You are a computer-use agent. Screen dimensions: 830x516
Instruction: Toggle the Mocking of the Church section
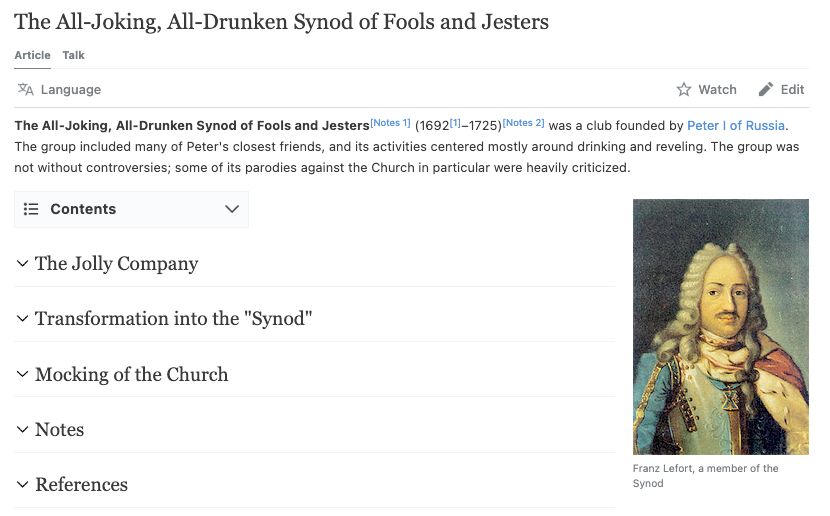(x=22, y=374)
